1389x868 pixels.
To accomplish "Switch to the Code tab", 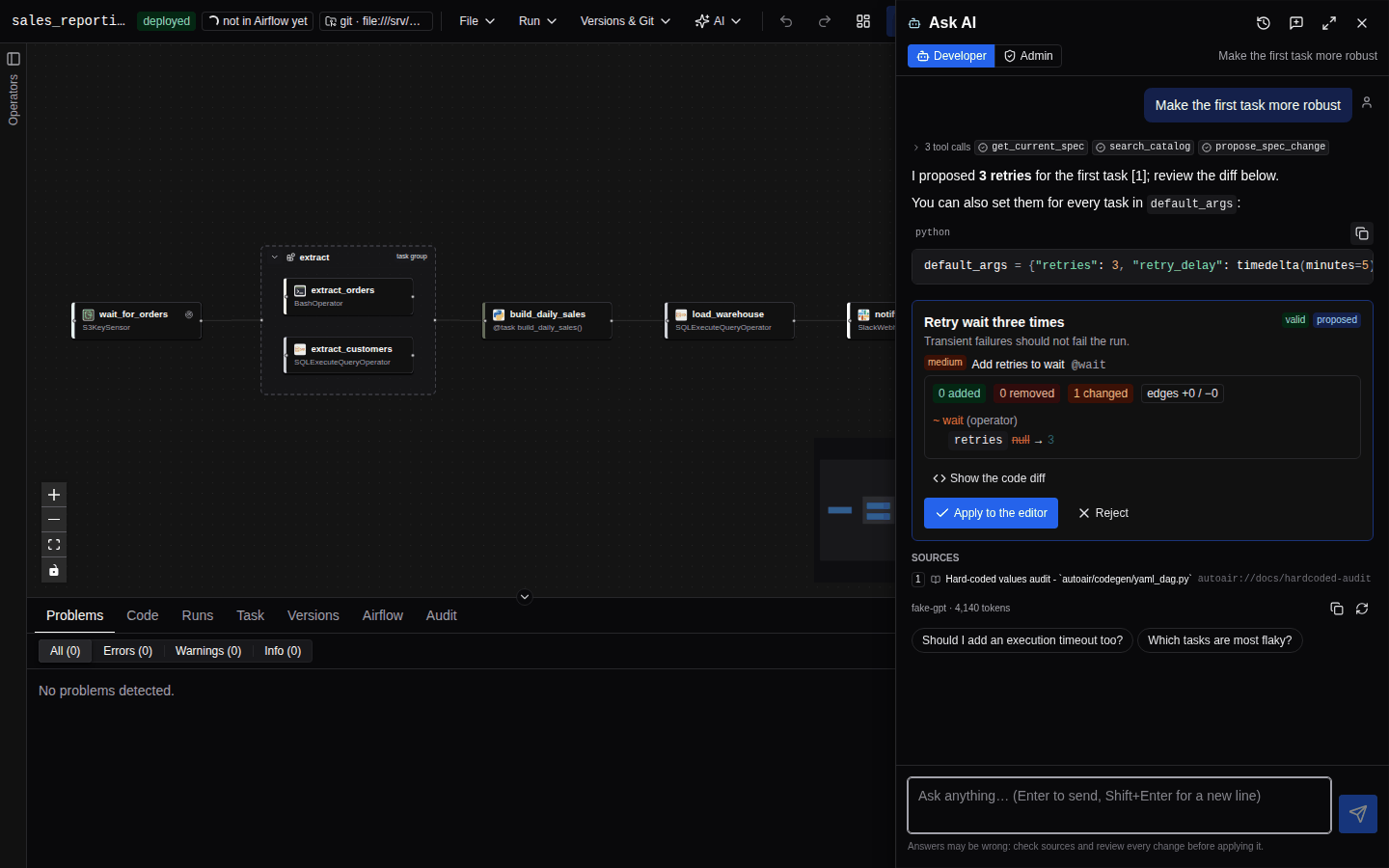I will pyautogui.click(x=143, y=615).
